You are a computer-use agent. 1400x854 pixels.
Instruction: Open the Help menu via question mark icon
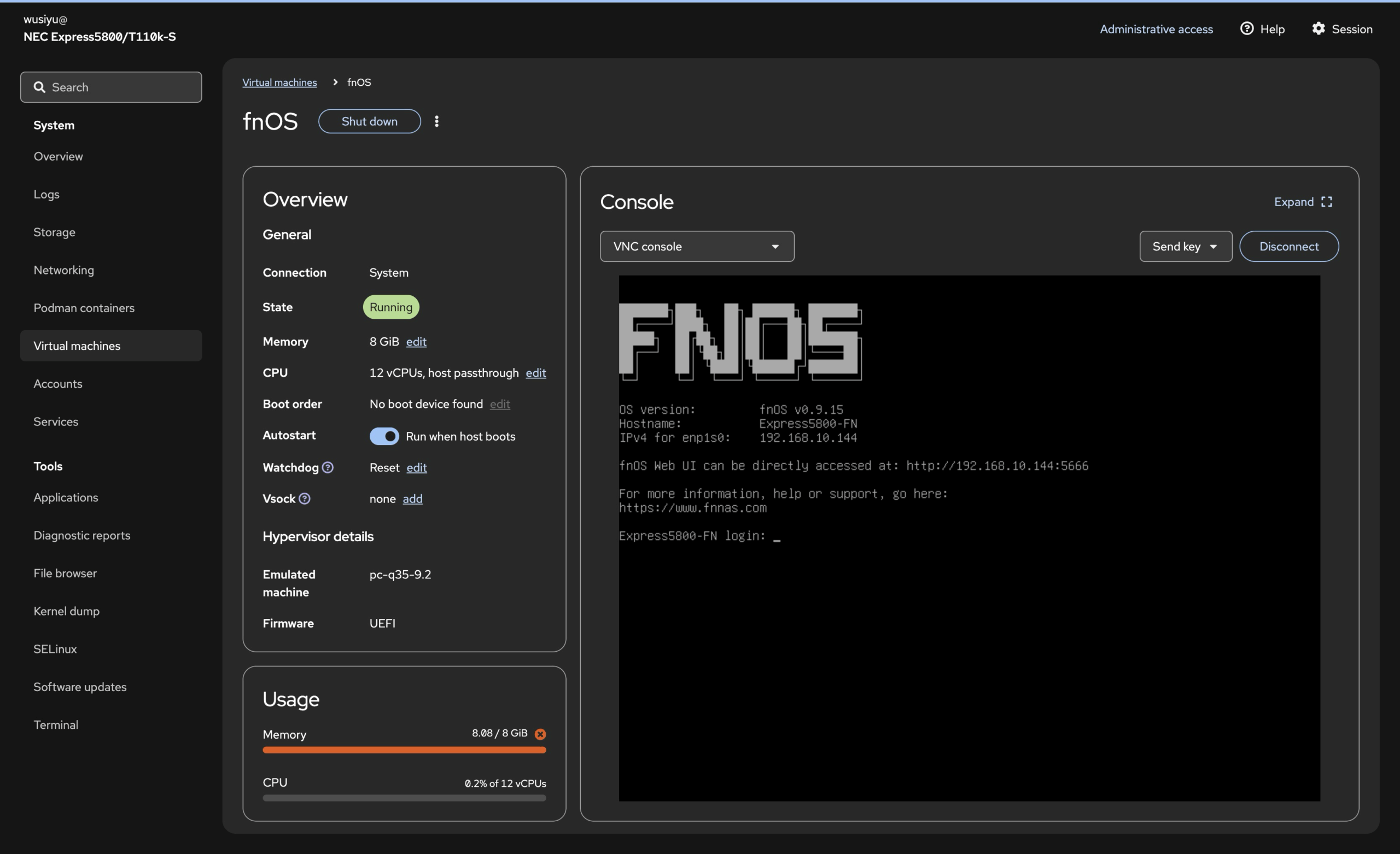coord(1246,28)
